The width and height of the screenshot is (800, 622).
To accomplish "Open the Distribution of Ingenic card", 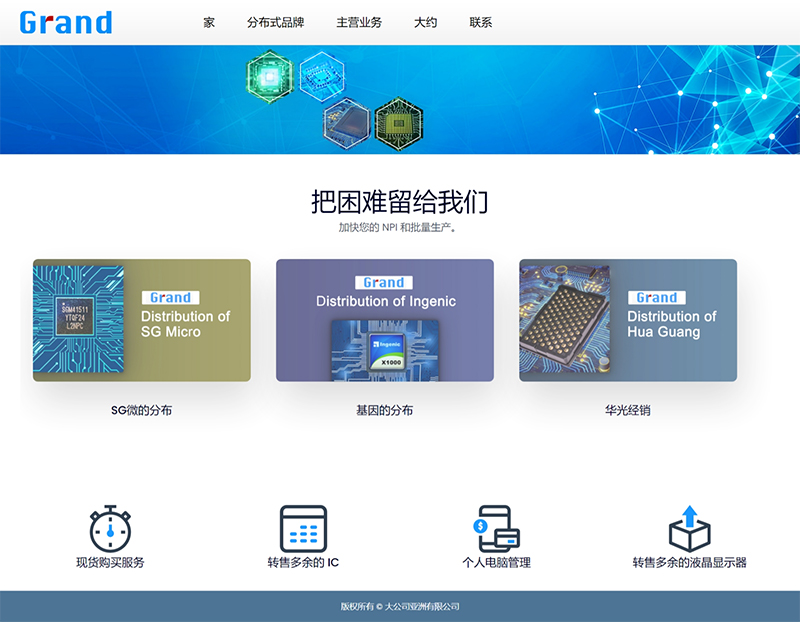I will click(385, 320).
